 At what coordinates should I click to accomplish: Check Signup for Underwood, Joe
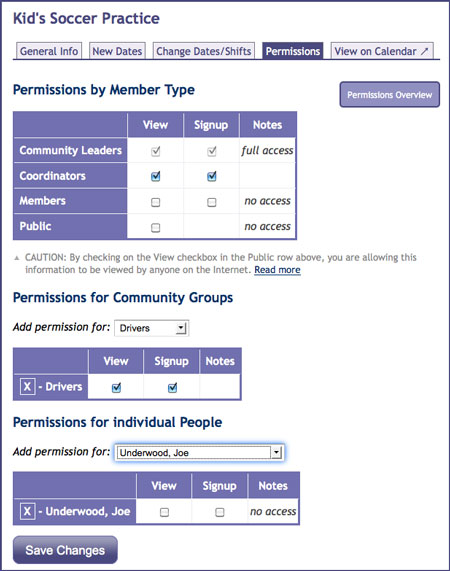point(220,512)
